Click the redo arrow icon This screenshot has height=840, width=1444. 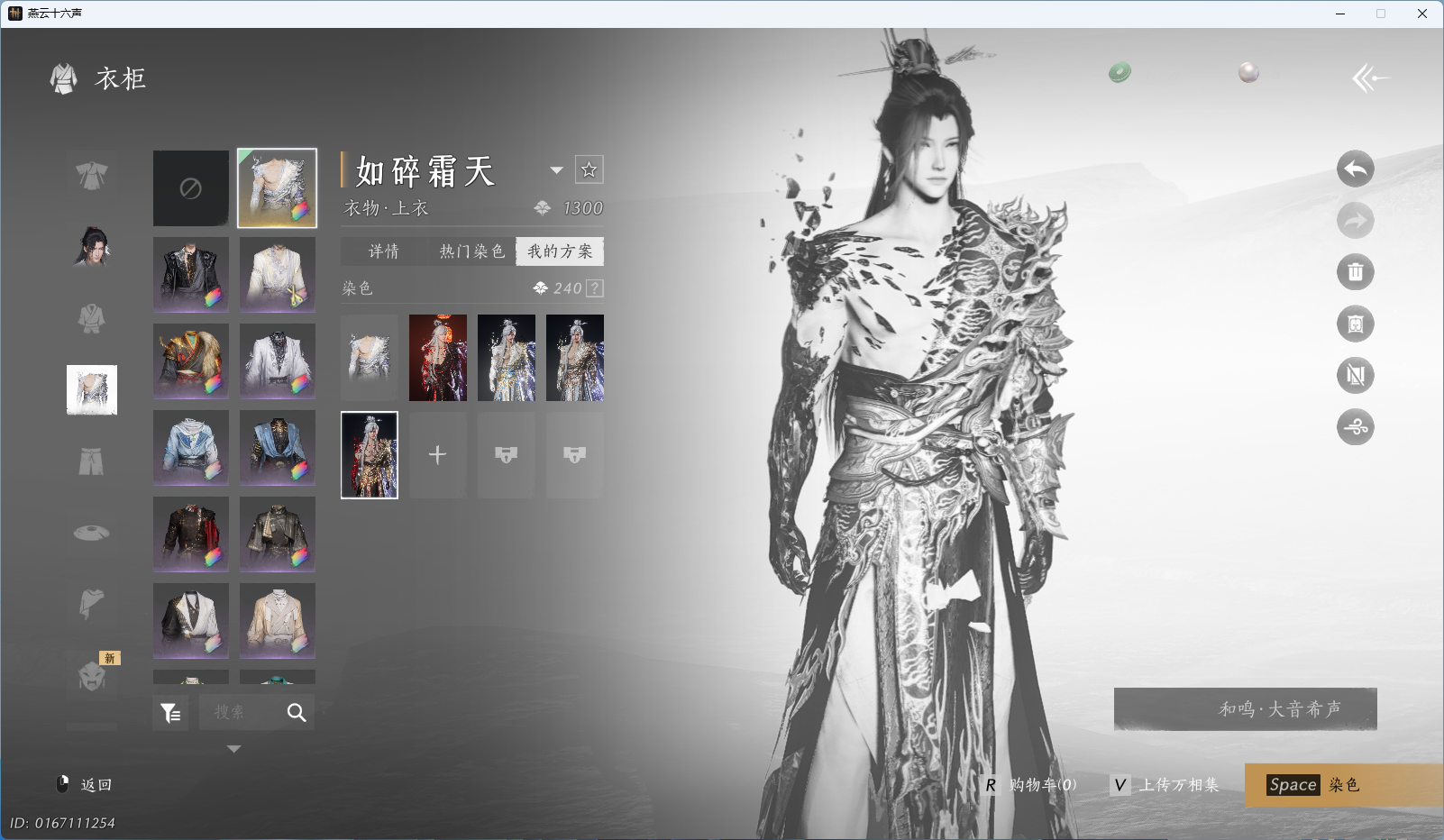(x=1355, y=220)
